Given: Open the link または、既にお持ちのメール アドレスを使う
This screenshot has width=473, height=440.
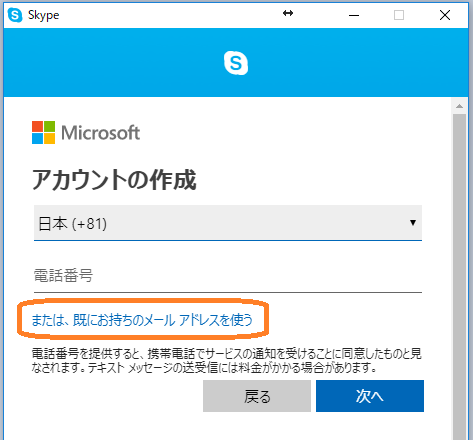Looking at the screenshot, I should click(x=142, y=320).
